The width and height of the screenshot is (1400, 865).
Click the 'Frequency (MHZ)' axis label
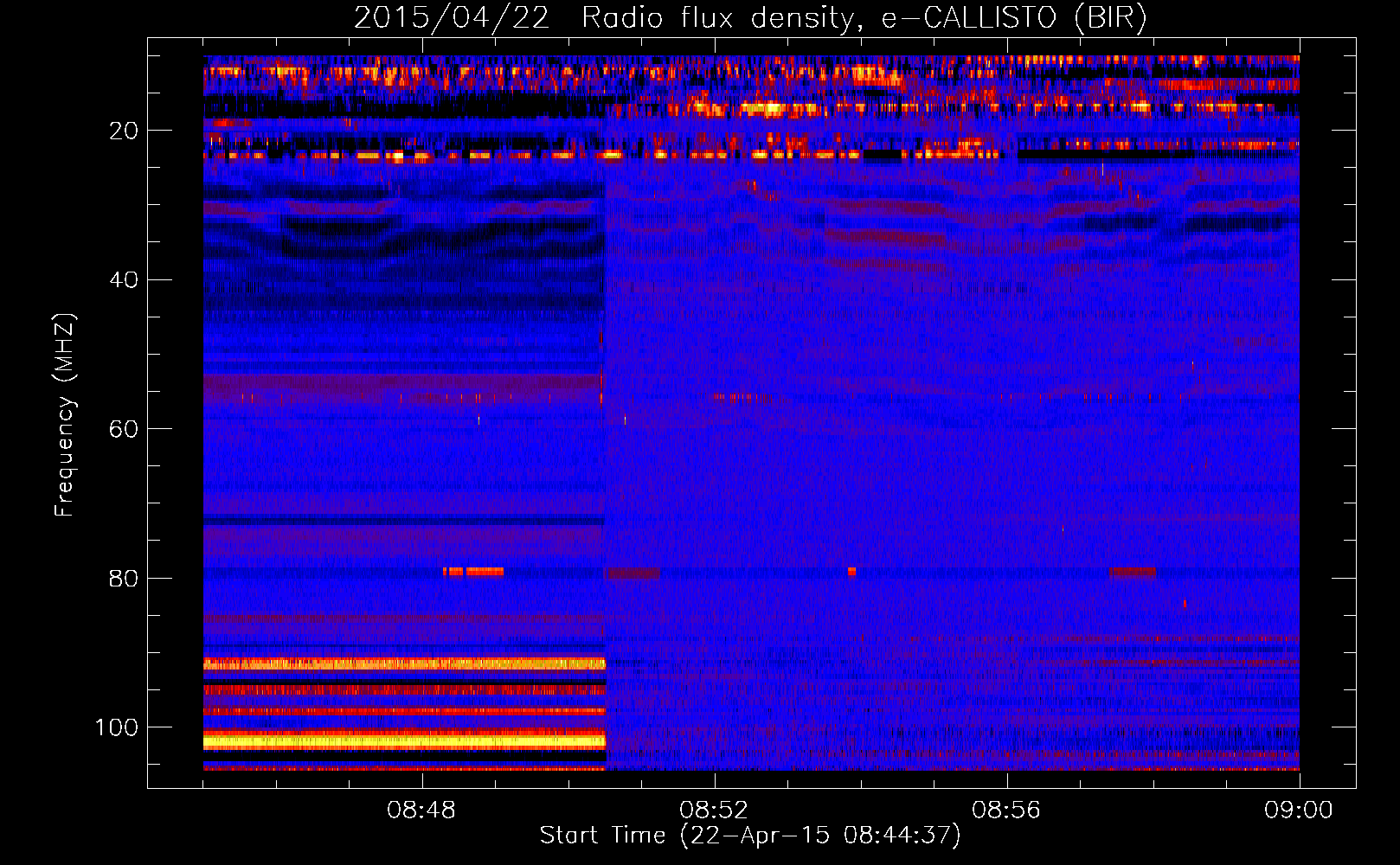[x=65, y=415]
